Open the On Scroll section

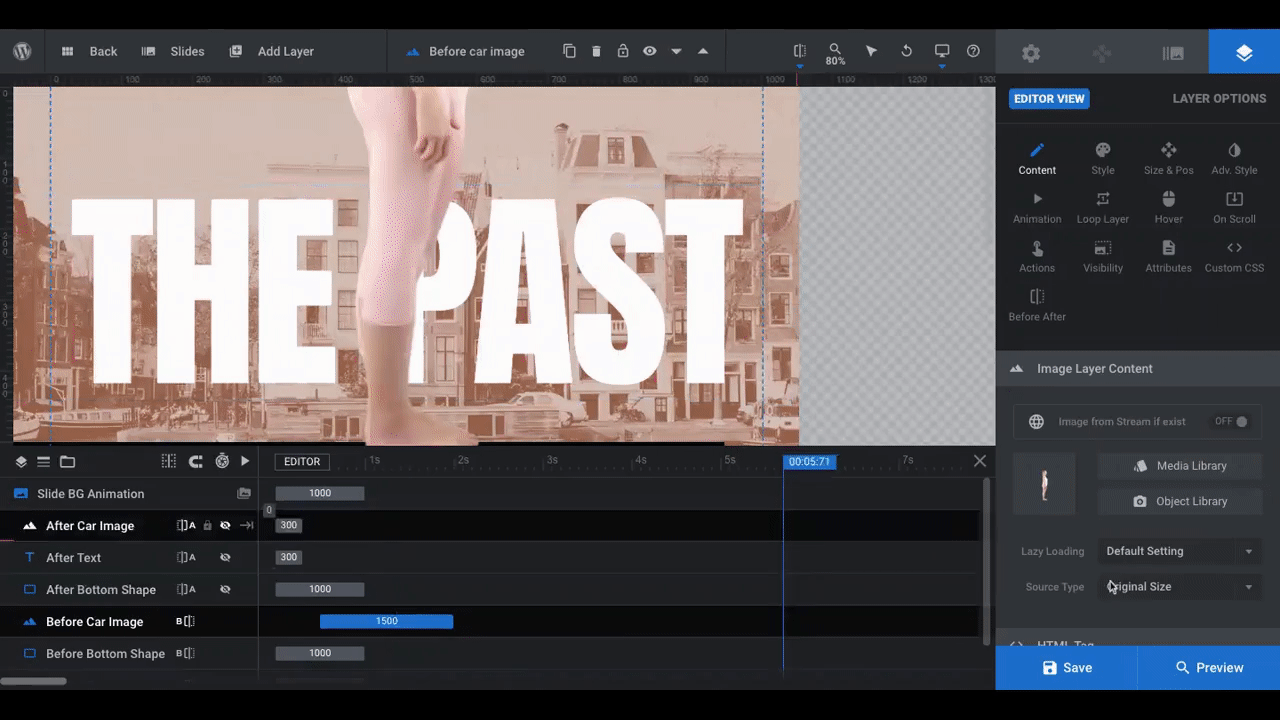click(x=1234, y=208)
